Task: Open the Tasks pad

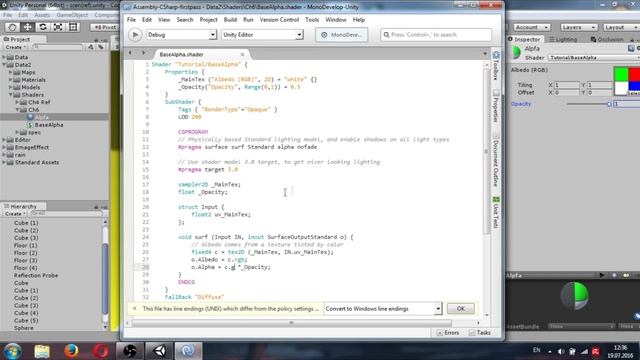Action: point(480,333)
